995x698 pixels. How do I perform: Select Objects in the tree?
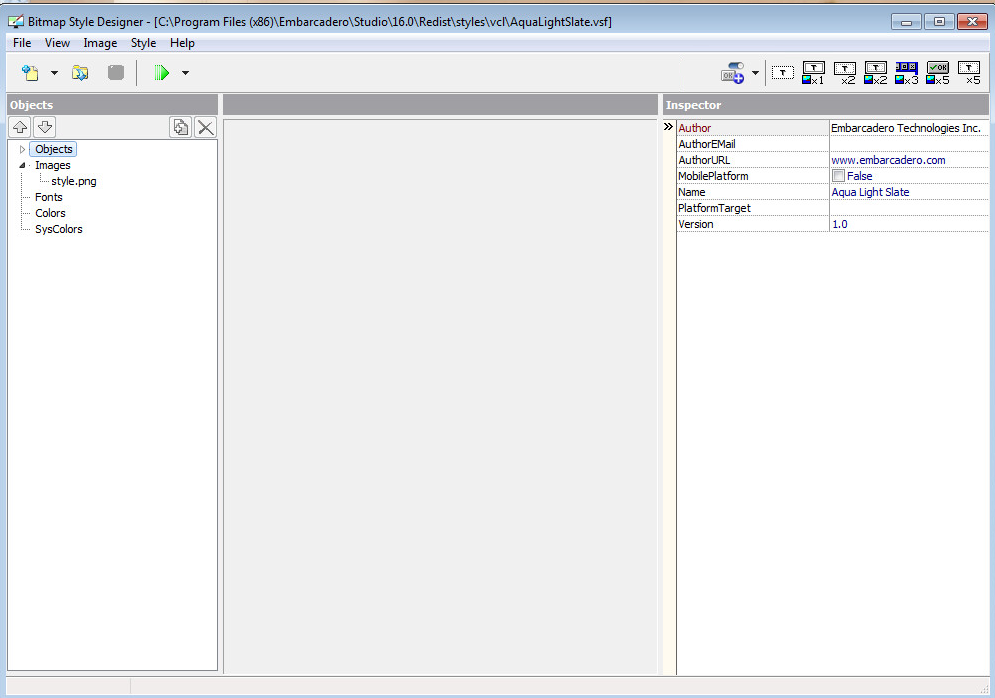point(53,149)
